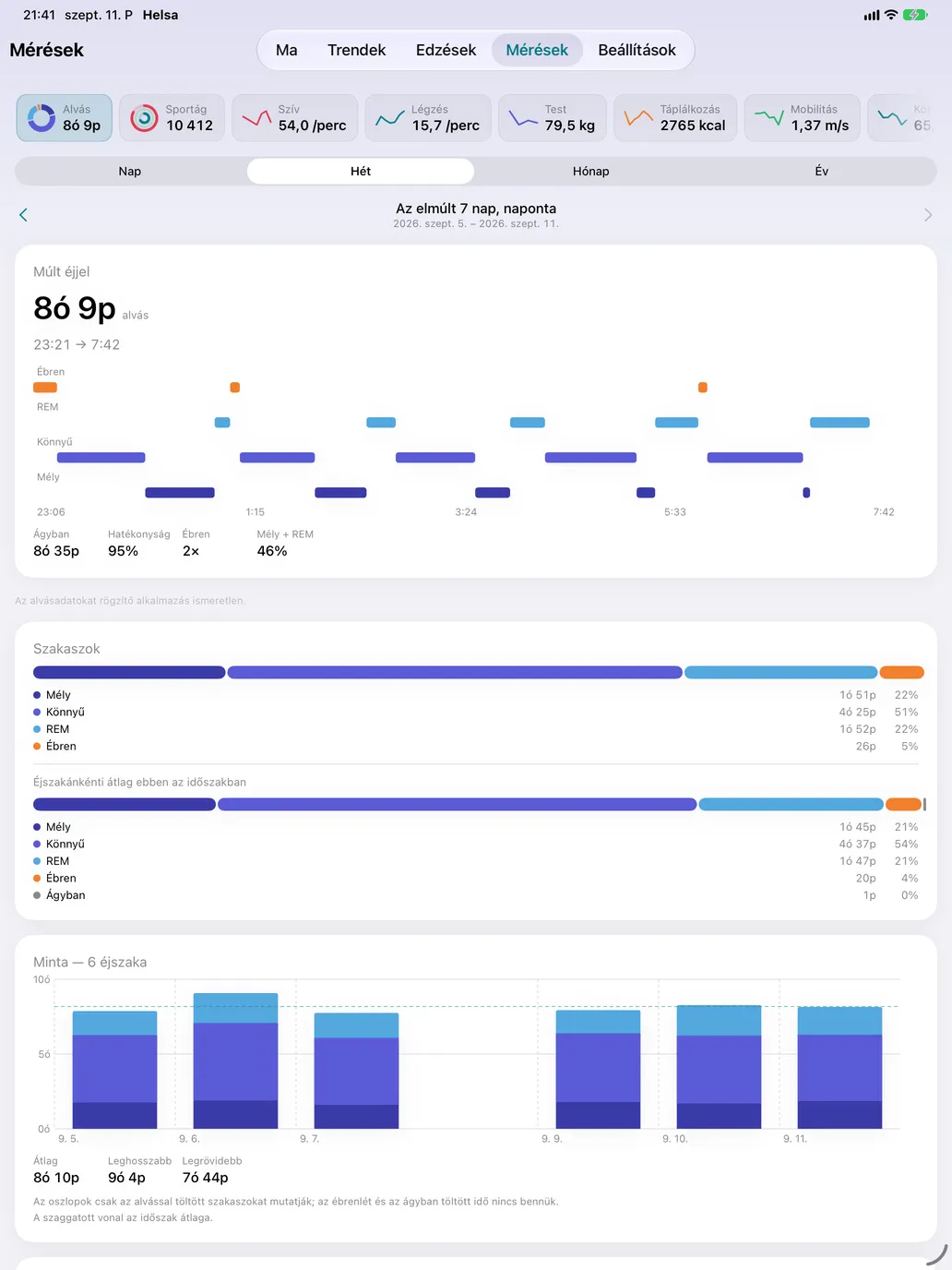Tap the Leghosszabb 9ó 4p value
This screenshot has height=1270, width=952.
point(127,1178)
